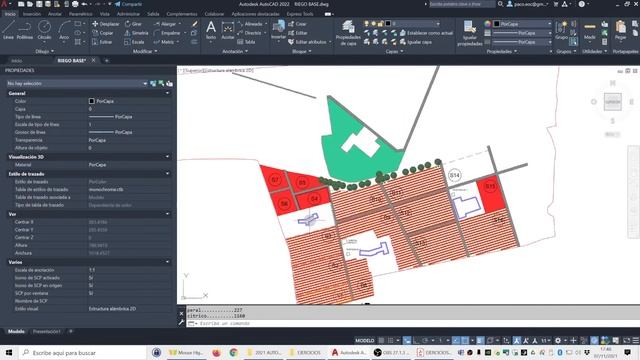Image resolution: width=640 pixels, height=360 pixels.
Task: Expand the Dibujo panel flyout
Action: (x=44, y=51)
